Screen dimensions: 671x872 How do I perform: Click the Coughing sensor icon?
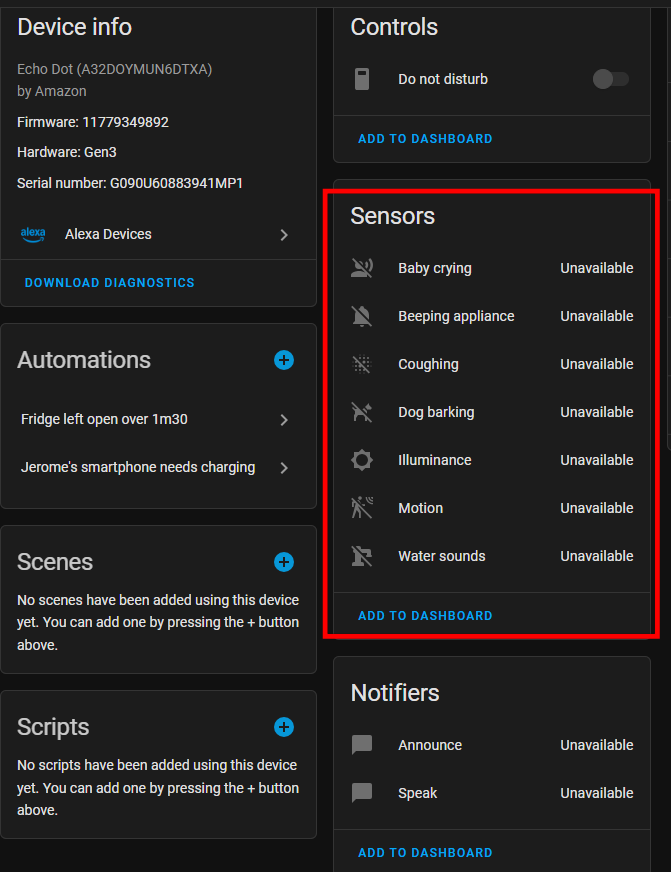click(x=362, y=364)
